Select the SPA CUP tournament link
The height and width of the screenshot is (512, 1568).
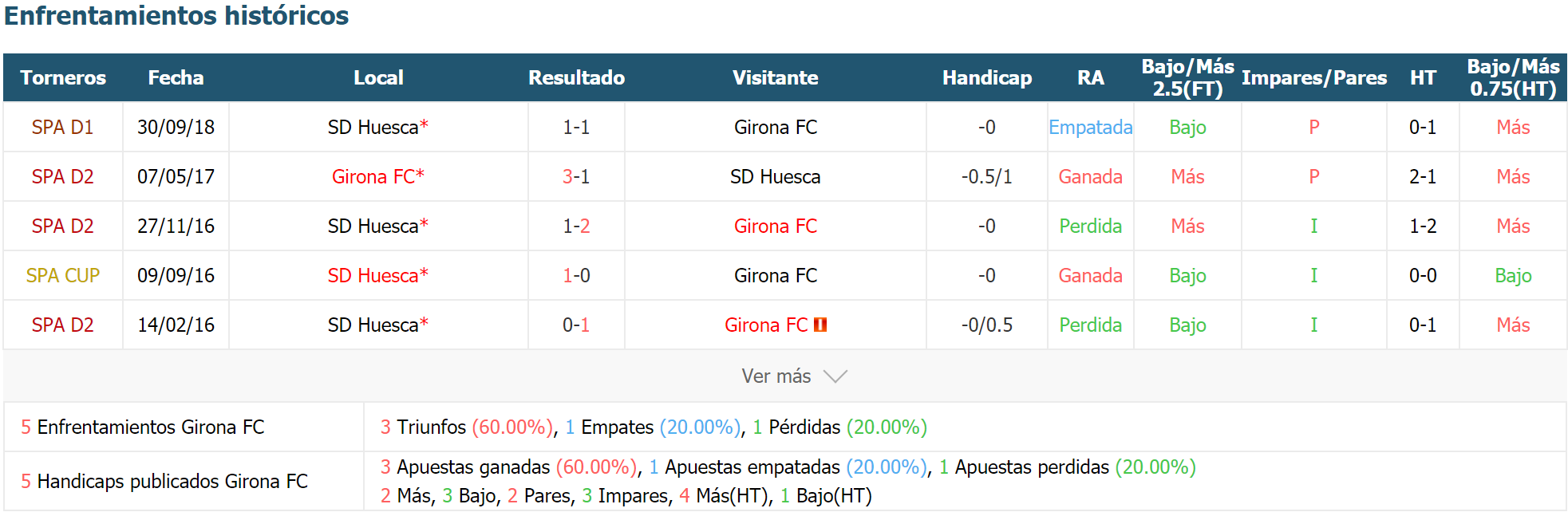(x=63, y=275)
